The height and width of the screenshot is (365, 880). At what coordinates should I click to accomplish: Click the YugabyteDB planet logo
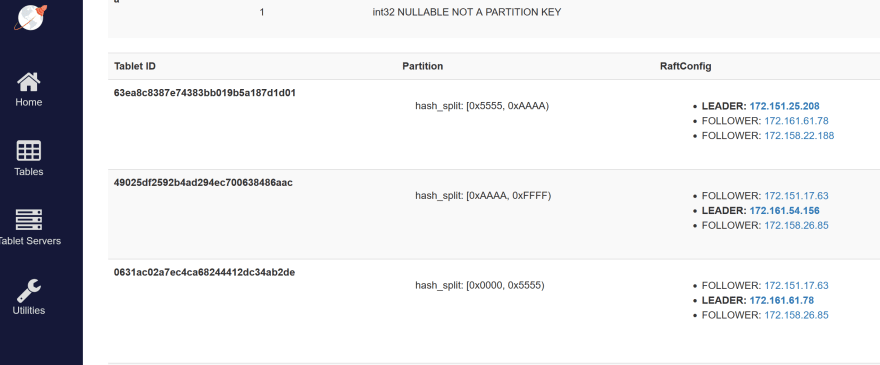point(30,17)
